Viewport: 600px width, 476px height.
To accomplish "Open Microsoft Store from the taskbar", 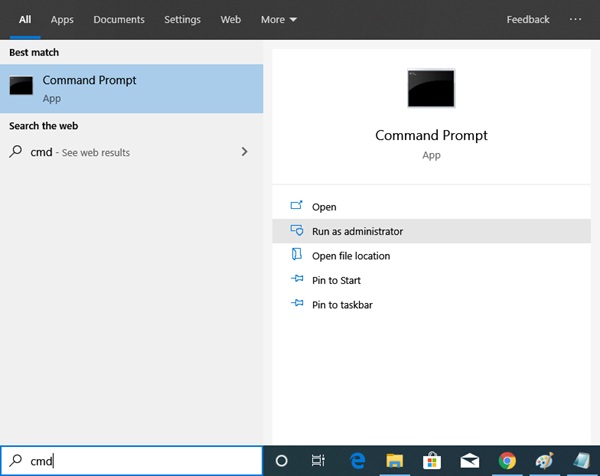I will point(432,460).
